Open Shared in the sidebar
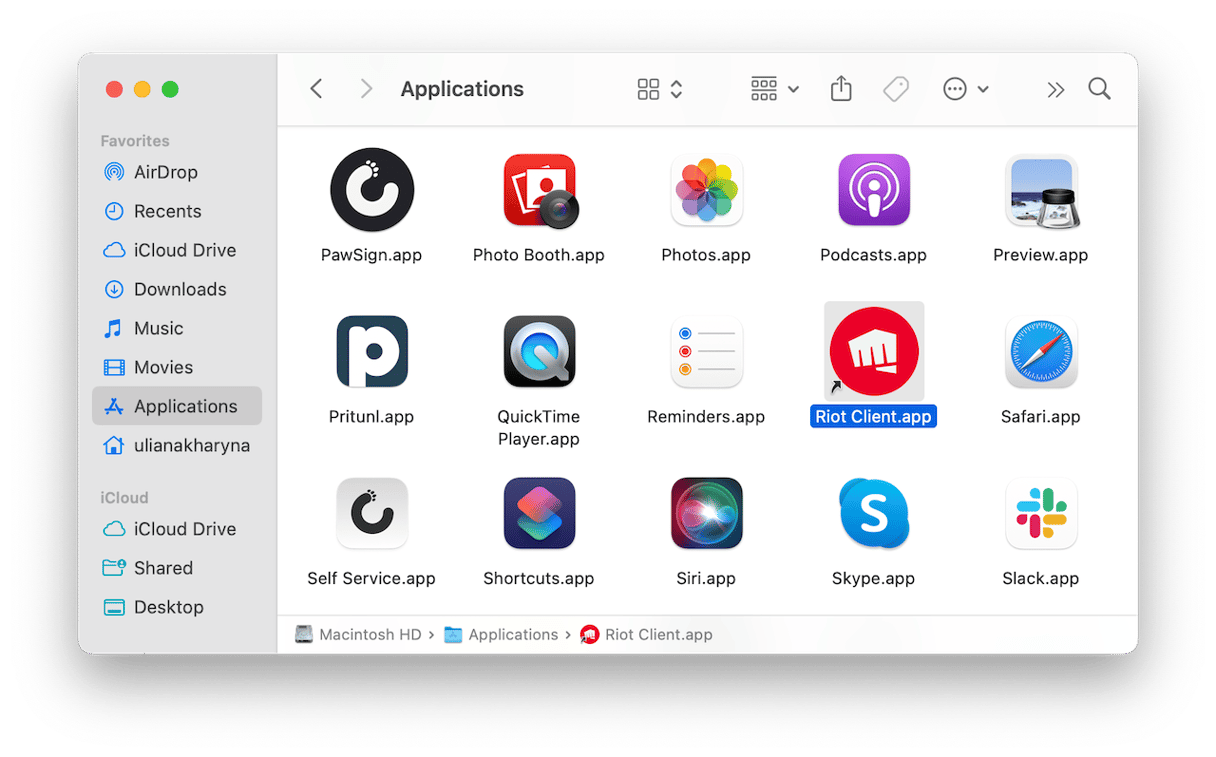Screen dimensions: 1216x757 click(177, 568)
